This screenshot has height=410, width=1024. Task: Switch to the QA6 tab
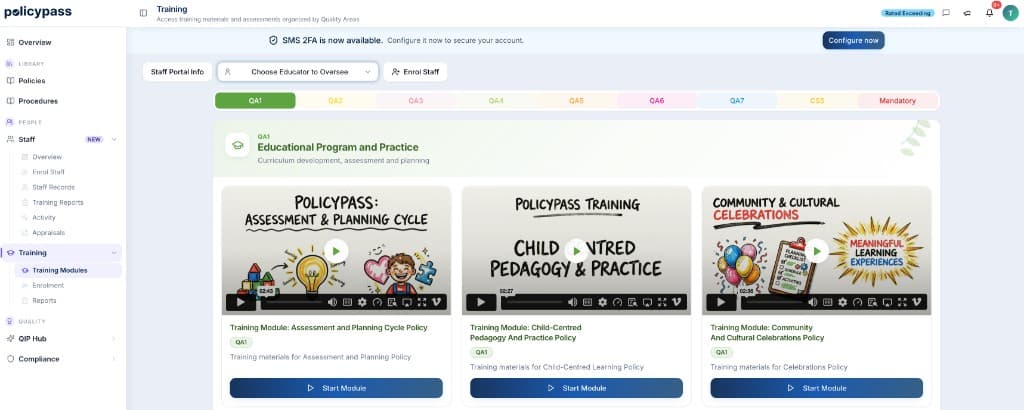point(656,101)
